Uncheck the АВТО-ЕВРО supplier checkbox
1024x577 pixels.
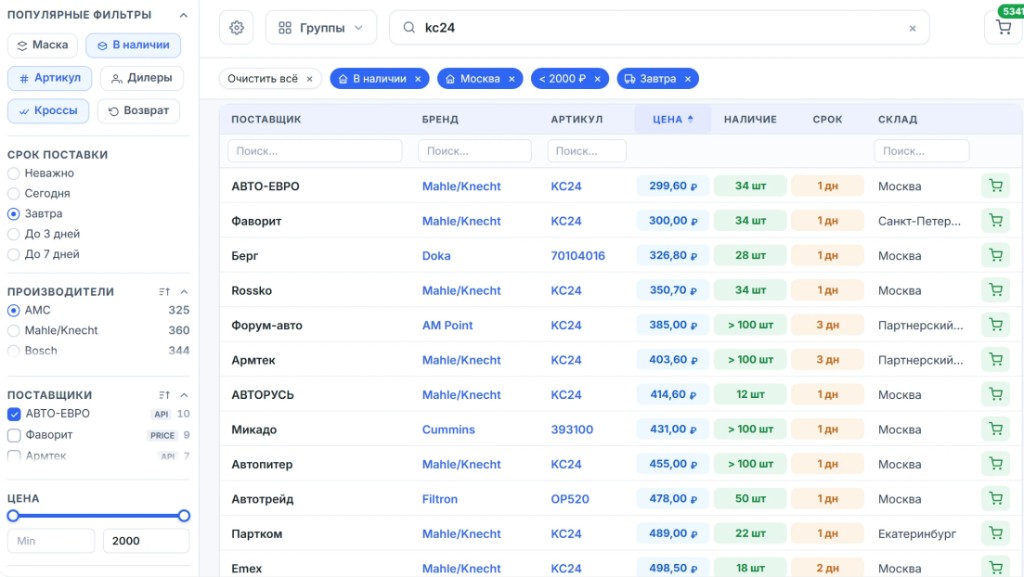tap(14, 414)
